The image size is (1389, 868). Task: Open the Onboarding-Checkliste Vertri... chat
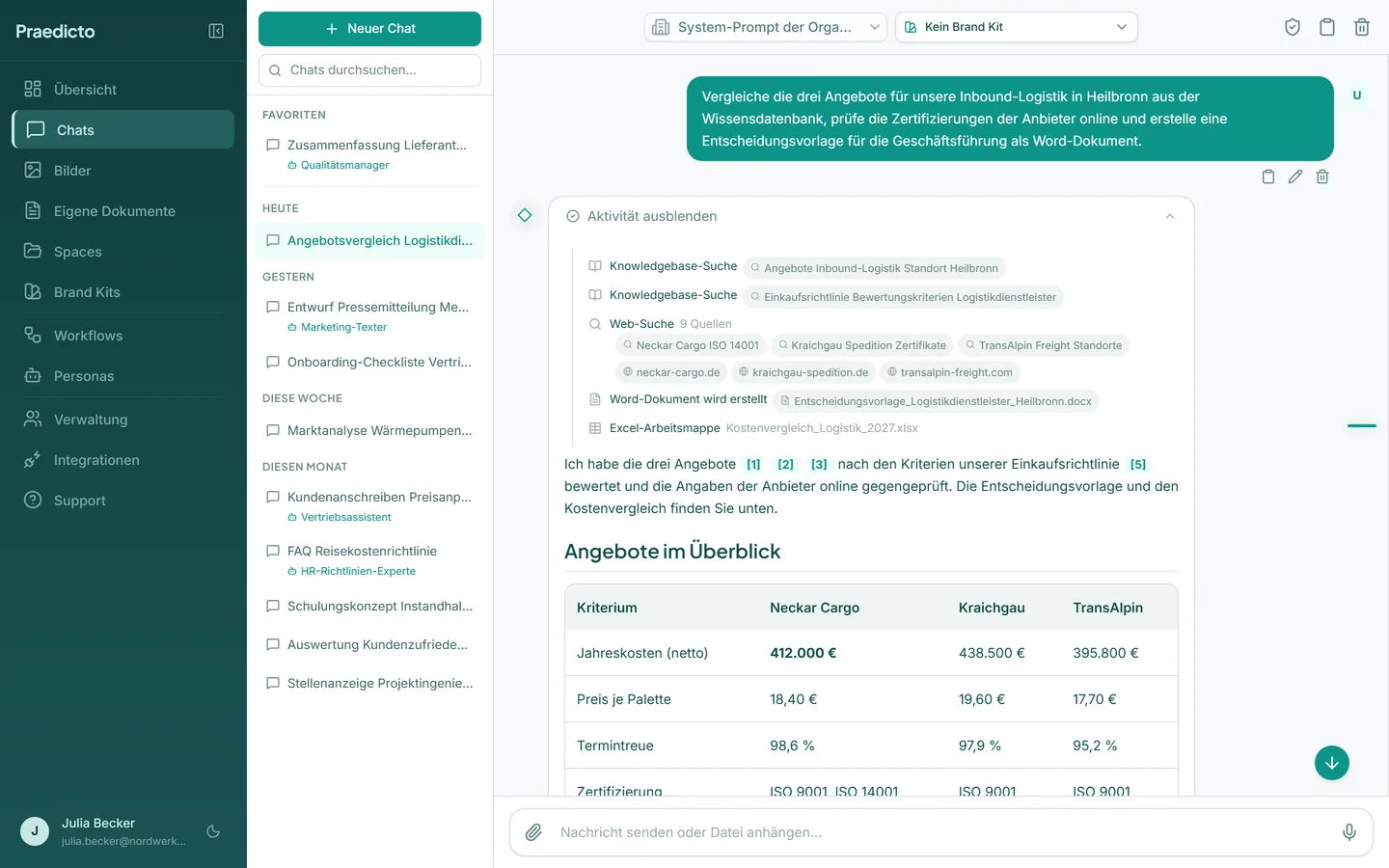coord(370,363)
